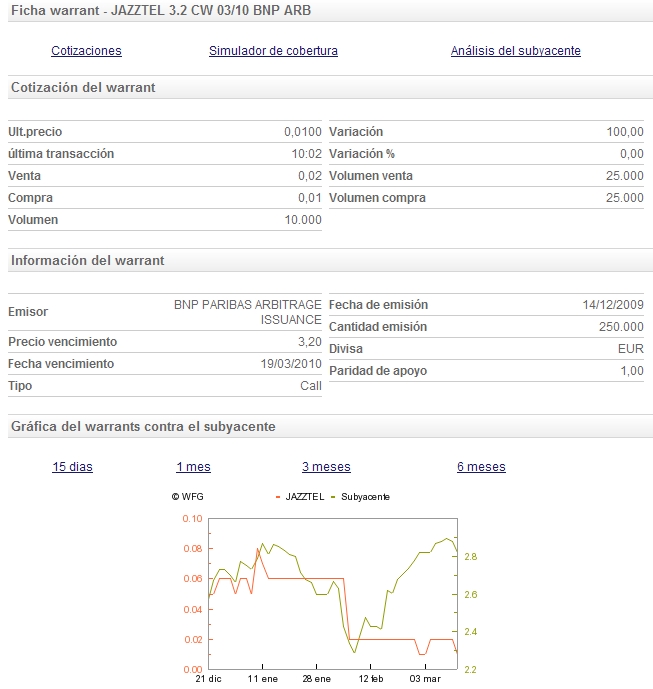
Task: Click the Cotización del warrant section header
Action: (83, 87)
